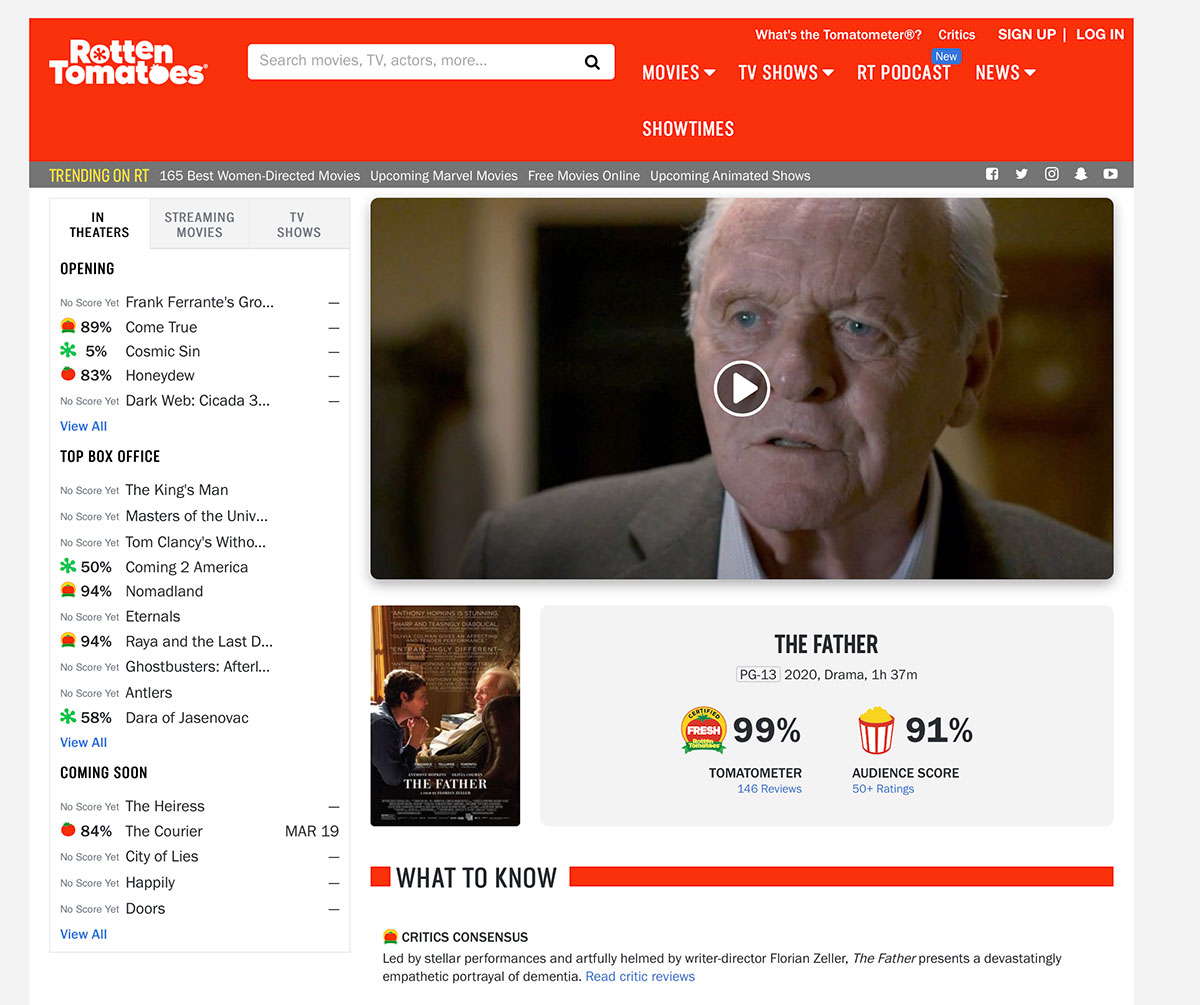The image size is (1200, 1005).
Task: Open the 146 Reviews link
Action: [x=769, y=789]
